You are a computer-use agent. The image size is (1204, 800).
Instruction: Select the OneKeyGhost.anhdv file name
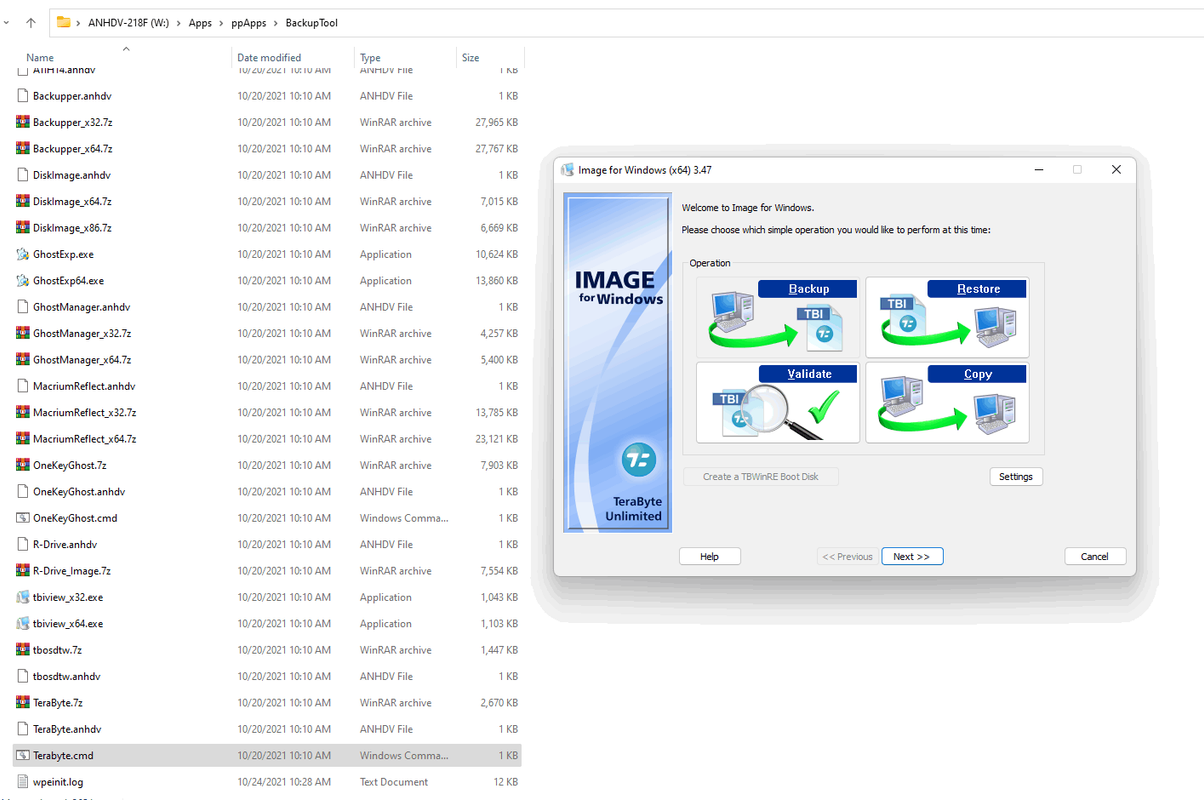[x=79, y=492]
